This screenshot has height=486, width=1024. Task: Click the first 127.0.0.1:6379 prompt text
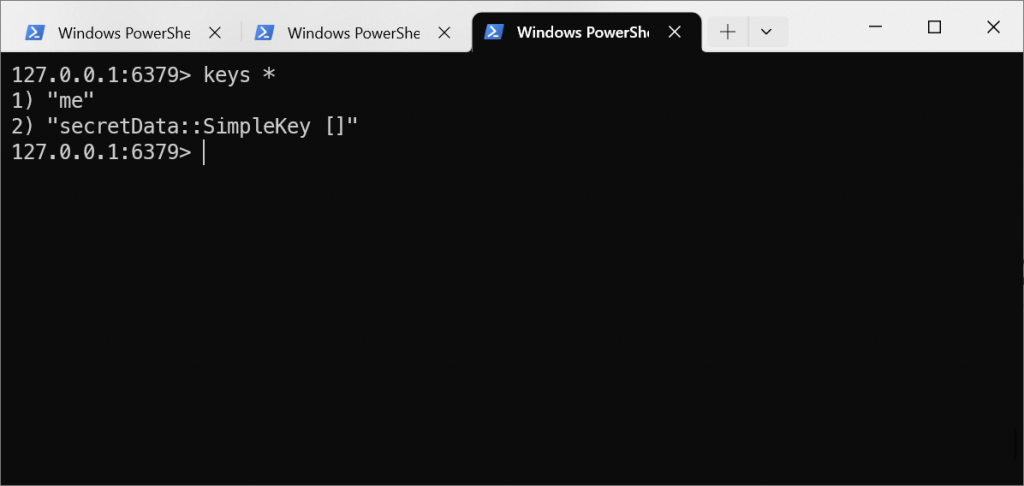tap(101, 75)
